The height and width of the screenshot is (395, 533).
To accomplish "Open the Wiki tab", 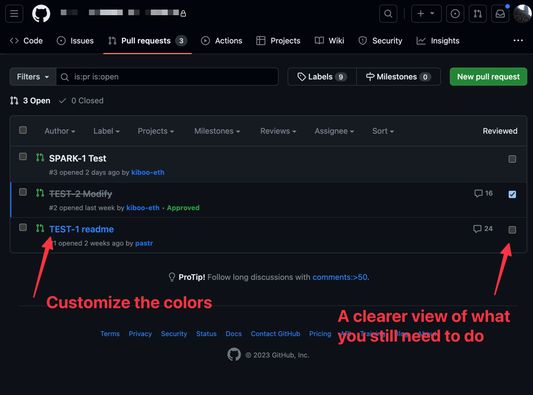I will 329,41.
